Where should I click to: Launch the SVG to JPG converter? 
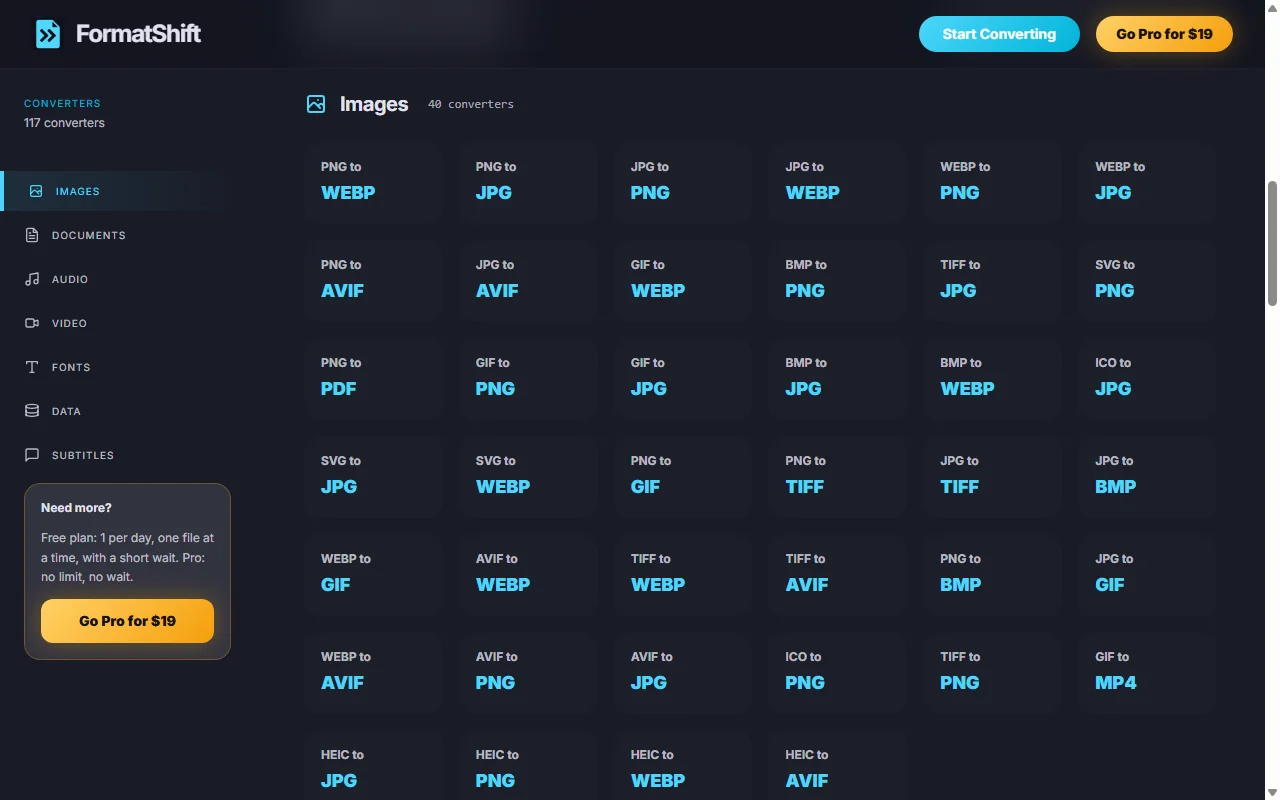pyautogui.click(x=374, y=475)
